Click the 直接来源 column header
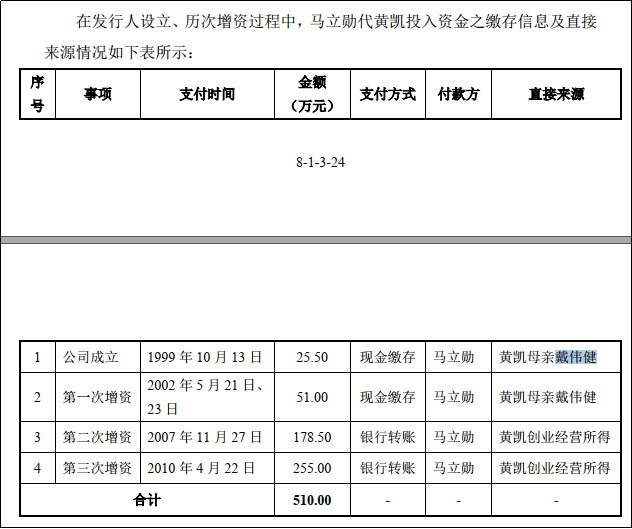 pos(556,94)
